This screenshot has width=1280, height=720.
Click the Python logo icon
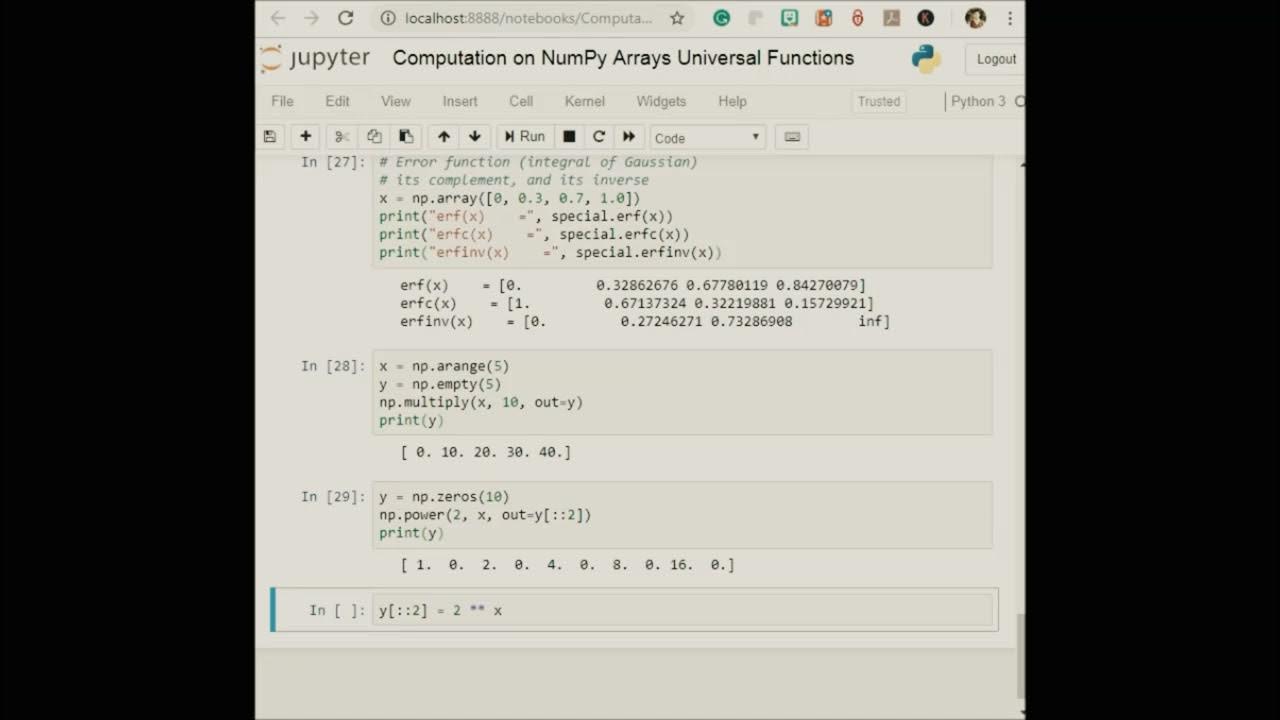926,58
